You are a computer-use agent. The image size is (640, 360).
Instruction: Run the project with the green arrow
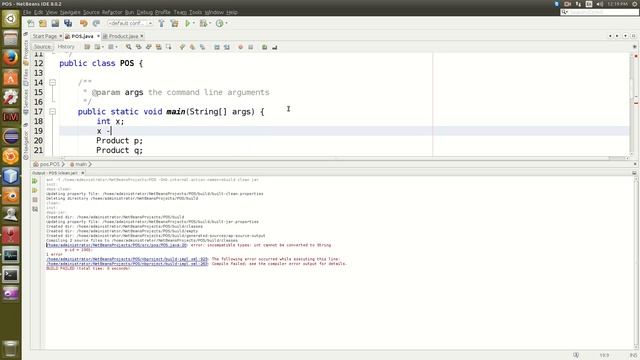point(187,23)
